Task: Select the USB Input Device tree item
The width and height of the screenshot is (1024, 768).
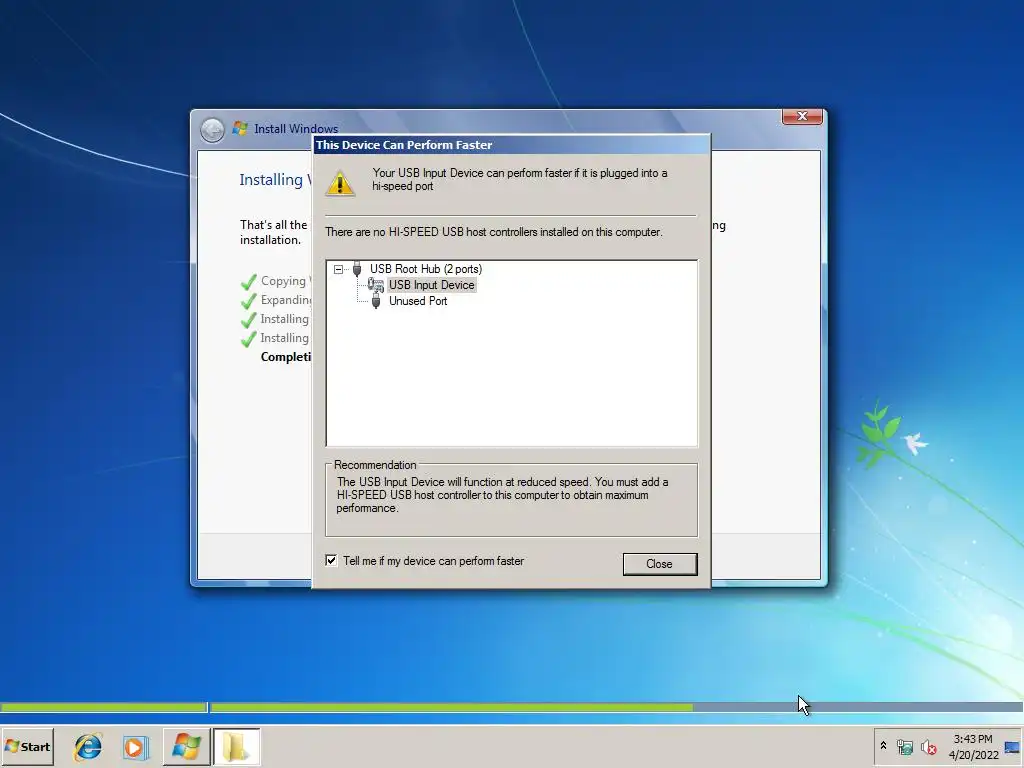Action: click(432, 285)
